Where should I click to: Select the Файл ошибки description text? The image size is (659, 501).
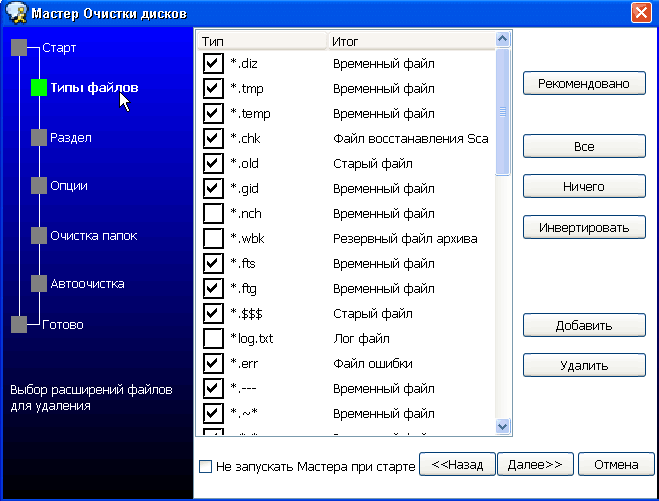coord(373,363)
